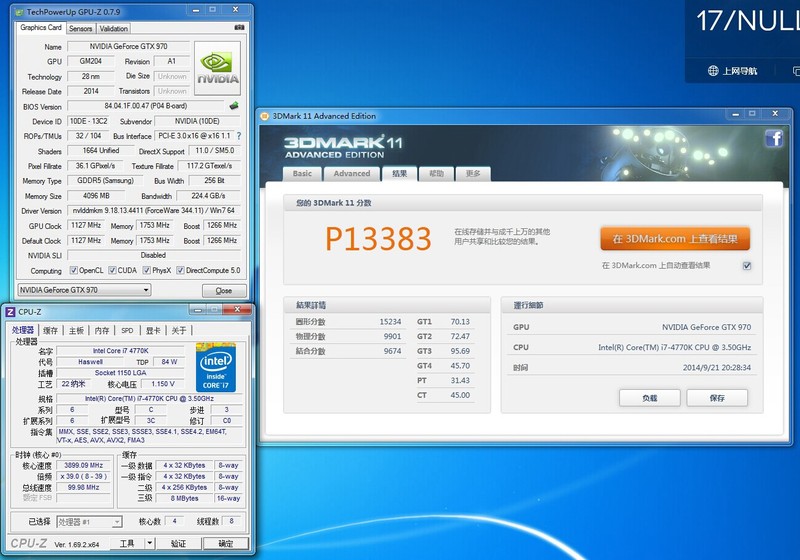Click the core speed value 3899.09 MHz
Viewport: 800px width, 560px height.
click(84, 465)
